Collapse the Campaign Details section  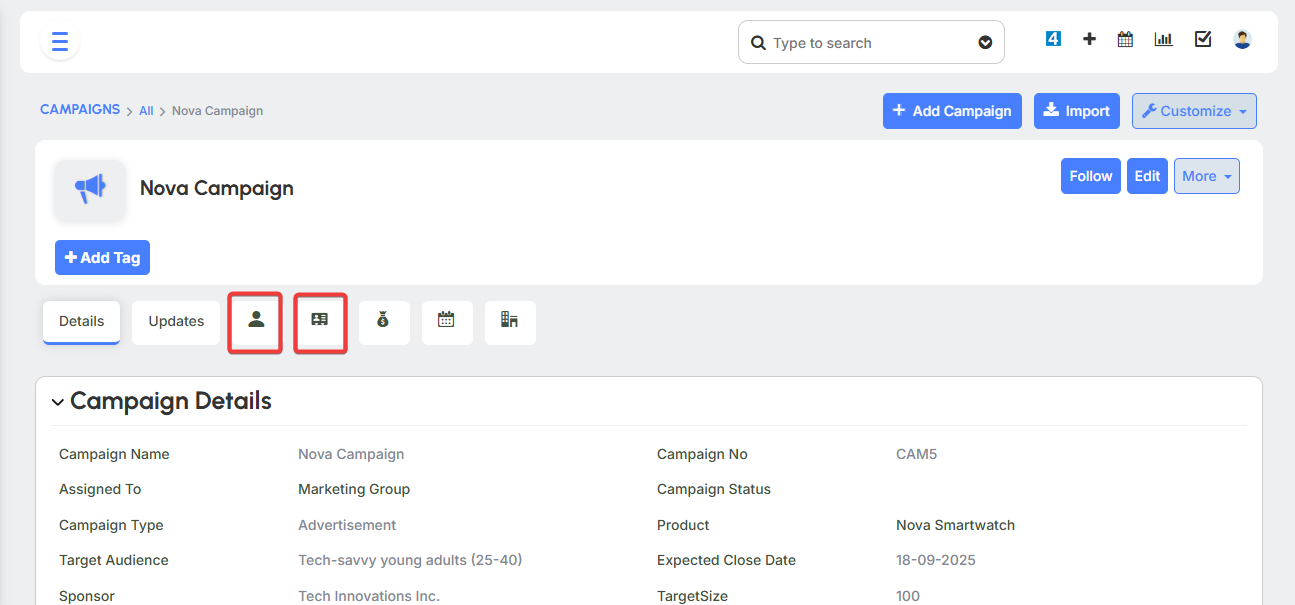tap(58, 402)
